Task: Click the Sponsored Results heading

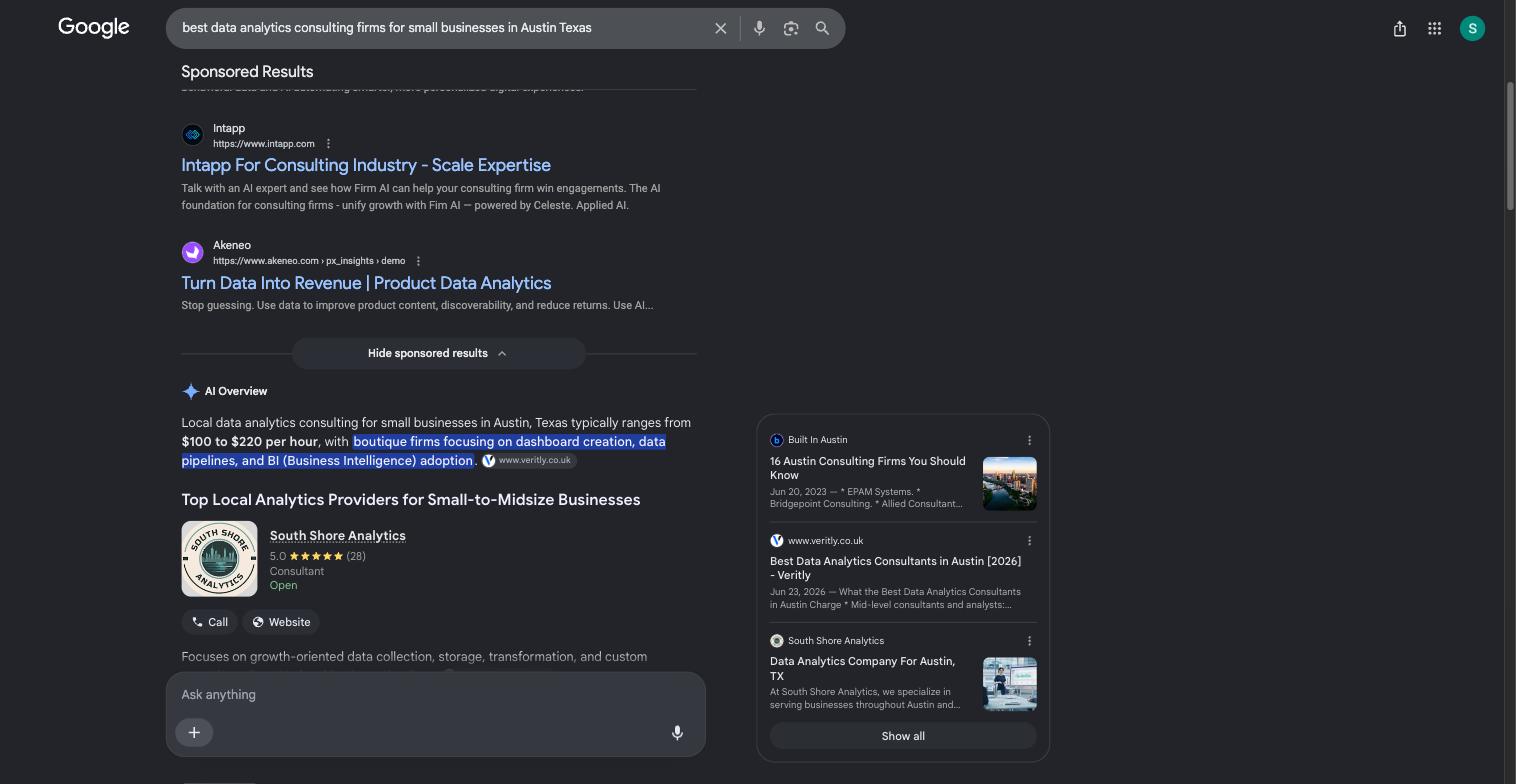Action: [247, 72]
